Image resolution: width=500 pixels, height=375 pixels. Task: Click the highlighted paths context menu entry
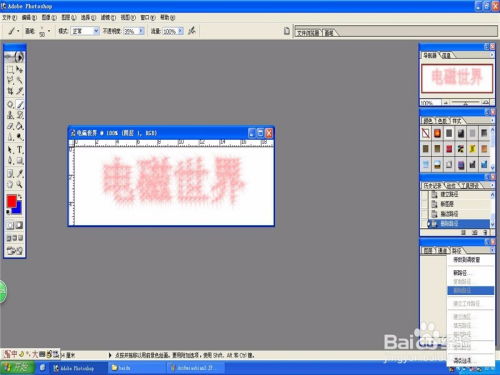[470, 290]
